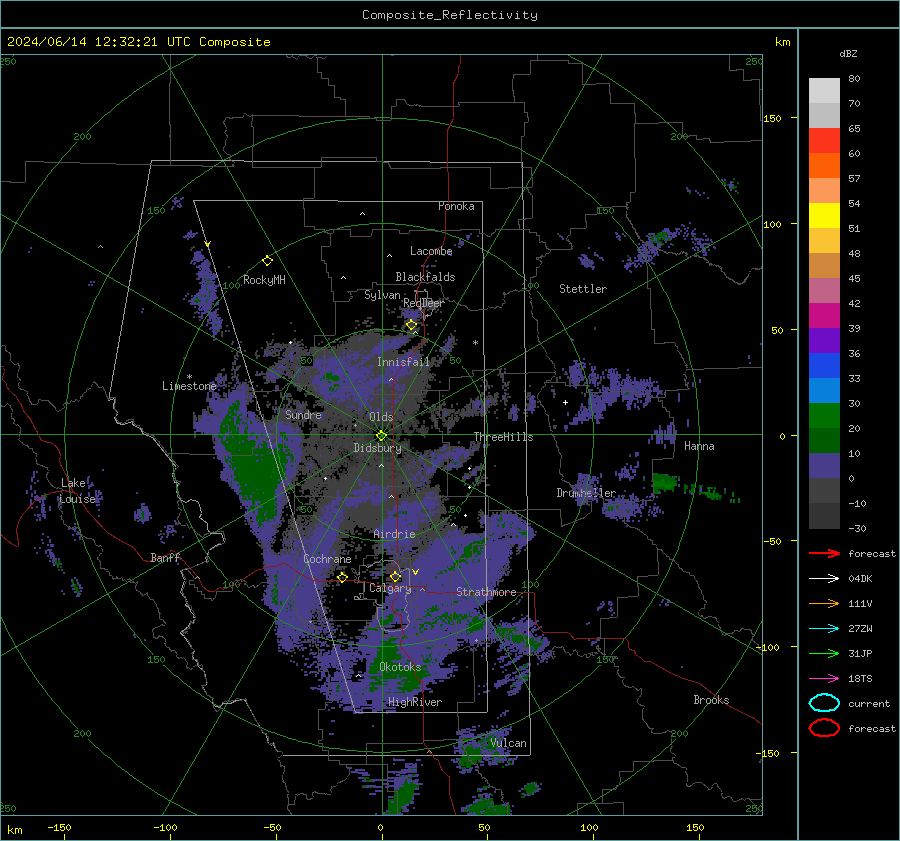The height and width of the screenshot is (841, 900).
Task: Click the ThreeHills label
Action: [x=503, y=437]
